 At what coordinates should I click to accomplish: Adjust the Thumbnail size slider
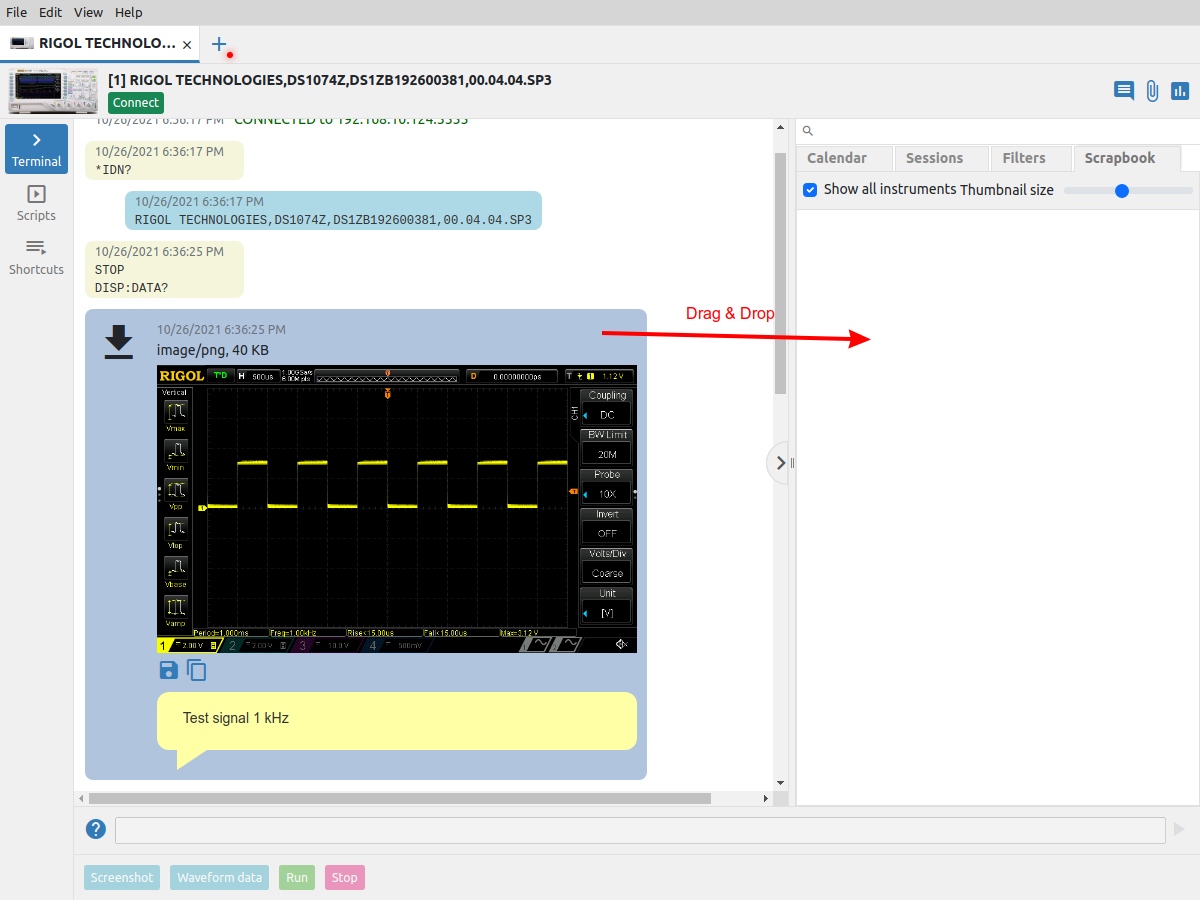coord(1128,190)
